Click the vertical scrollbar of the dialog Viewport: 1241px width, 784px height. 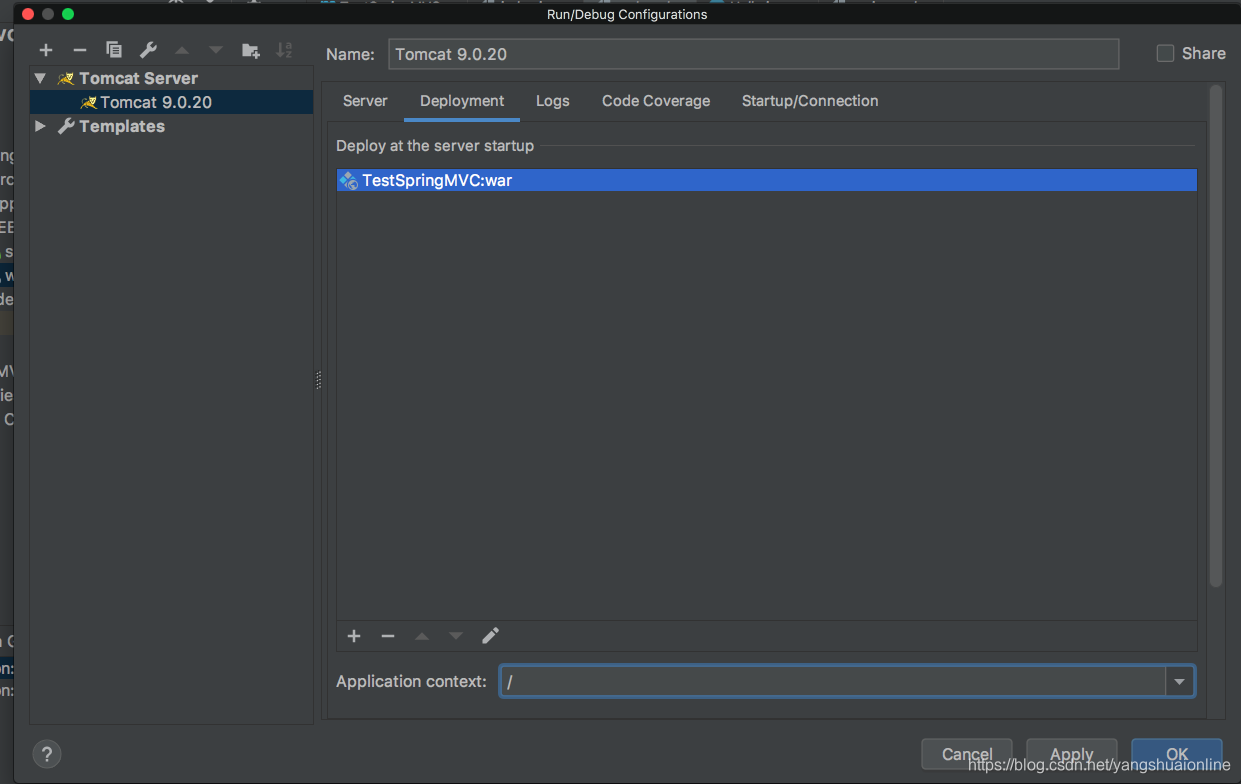(x=1216, y=335)
